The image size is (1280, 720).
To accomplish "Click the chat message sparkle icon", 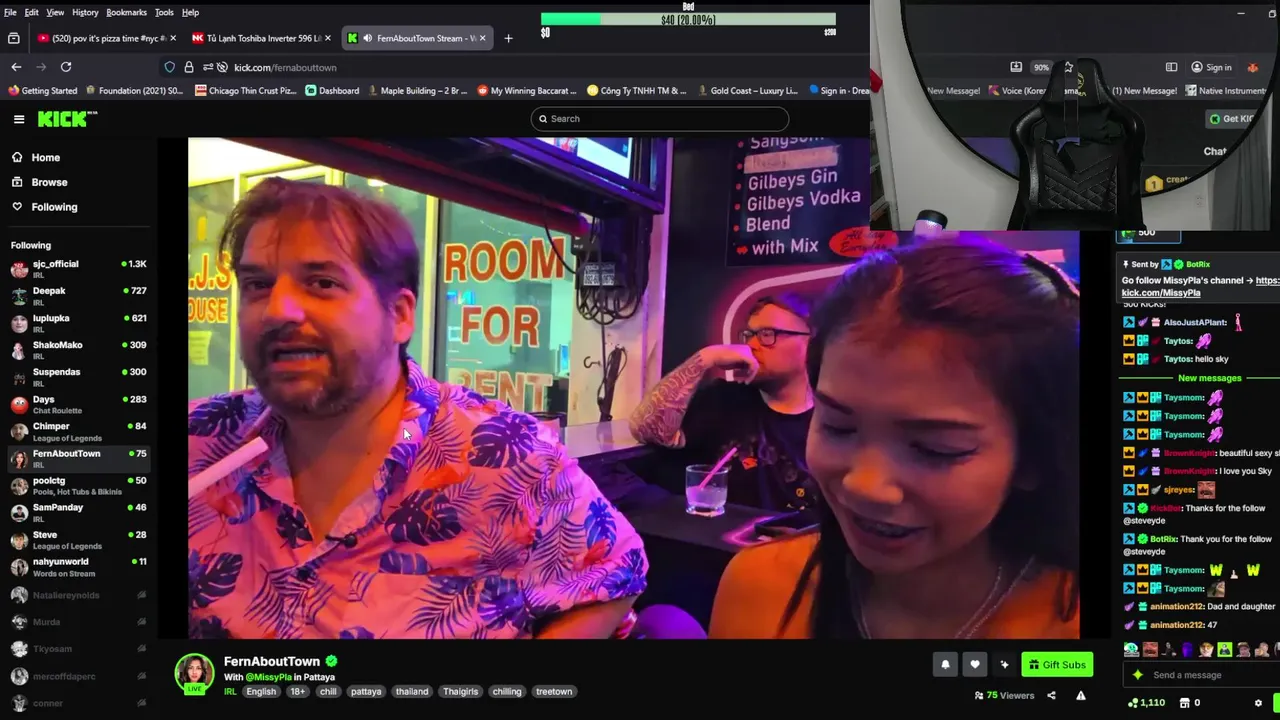I will pos(1137,675).
